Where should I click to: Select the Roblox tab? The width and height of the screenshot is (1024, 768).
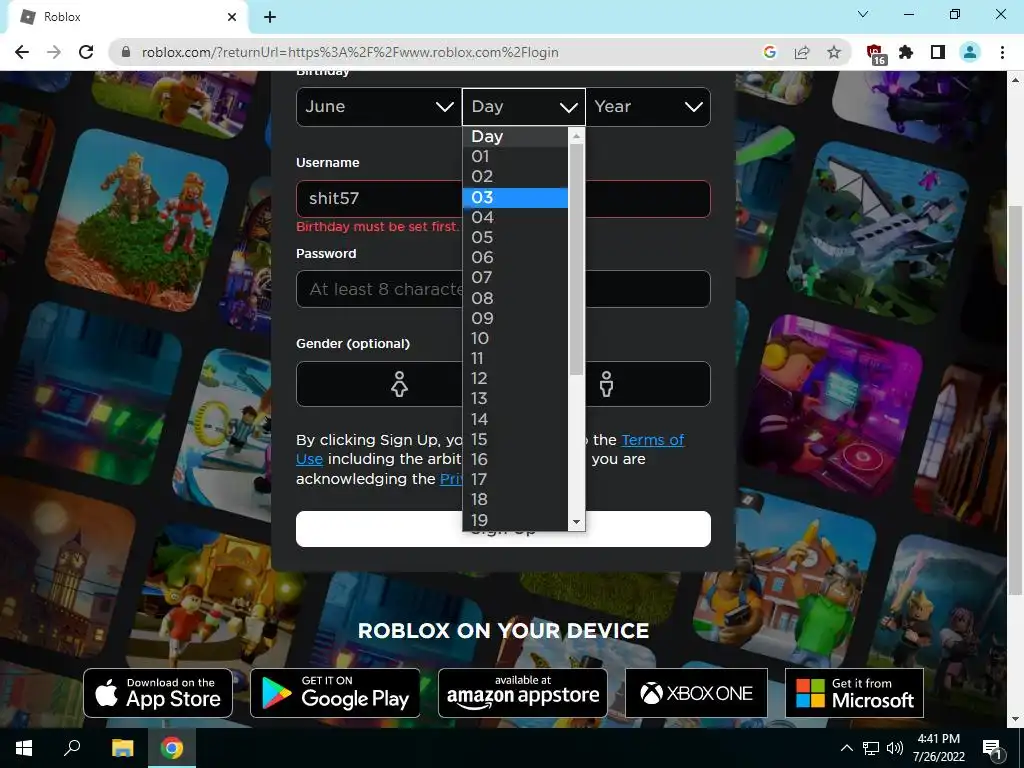tap(127, 17)
